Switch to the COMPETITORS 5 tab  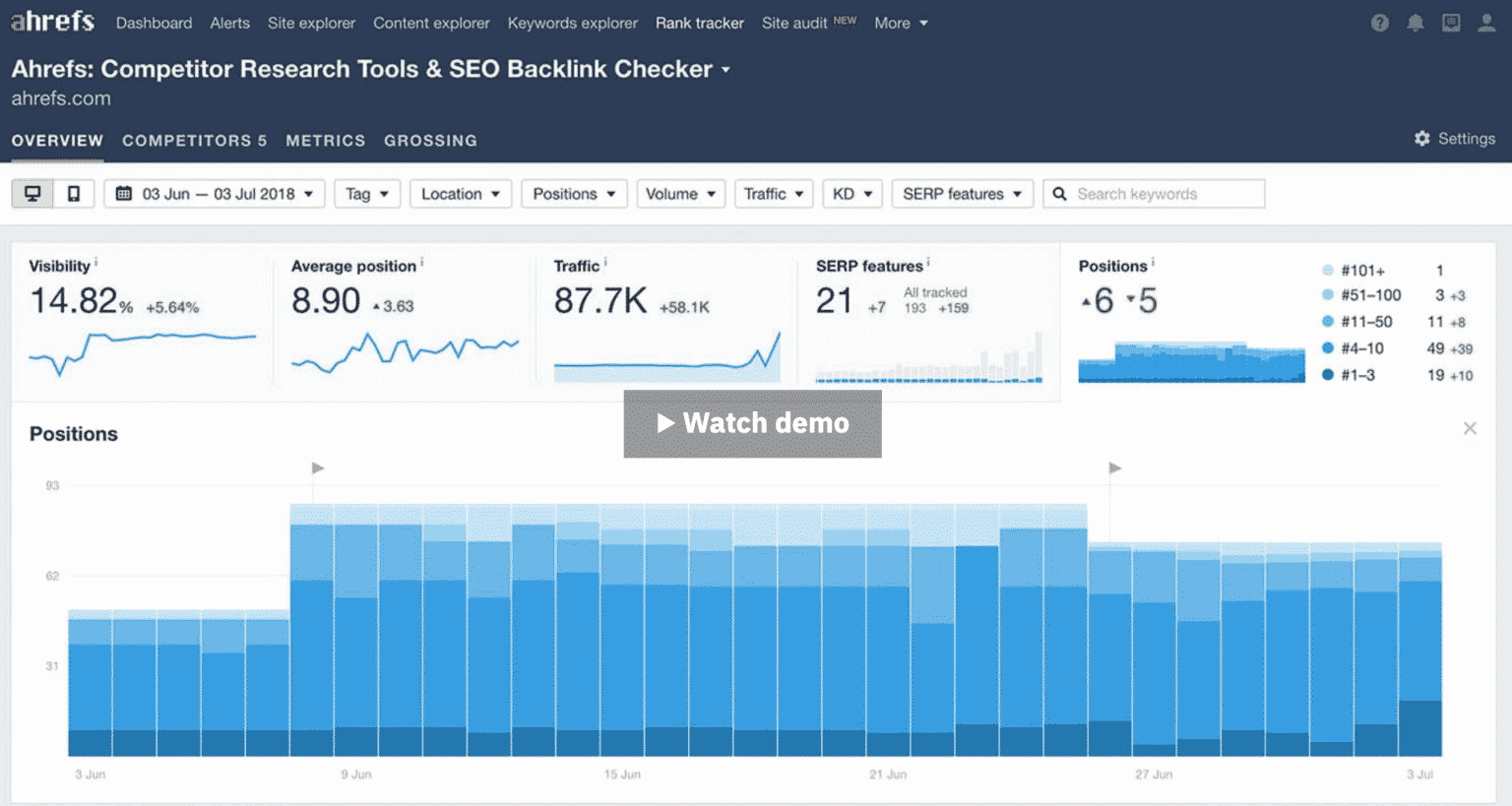pos(193,140)
